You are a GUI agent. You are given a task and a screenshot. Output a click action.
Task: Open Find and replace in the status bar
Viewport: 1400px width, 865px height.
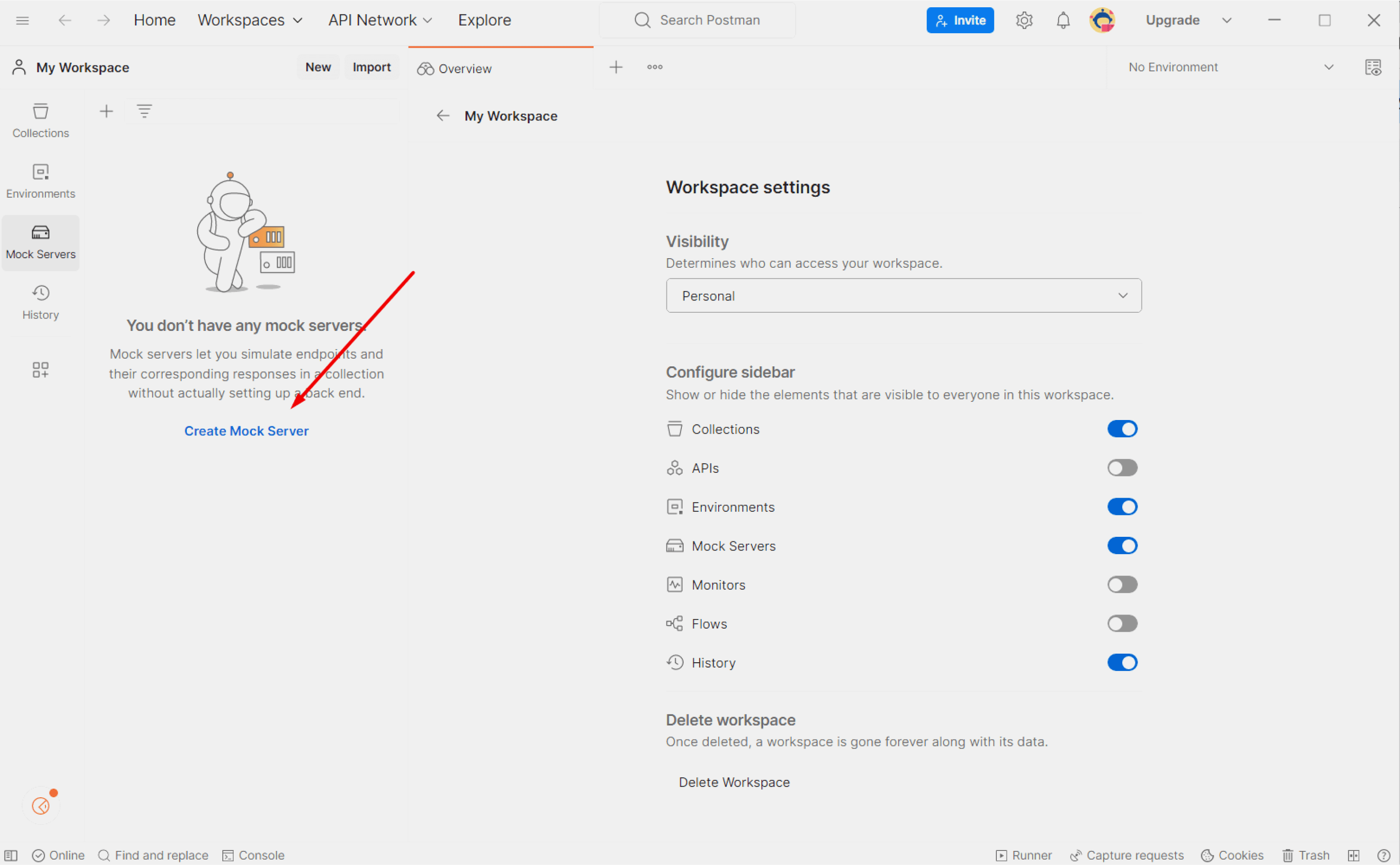(x=153, y=855)
